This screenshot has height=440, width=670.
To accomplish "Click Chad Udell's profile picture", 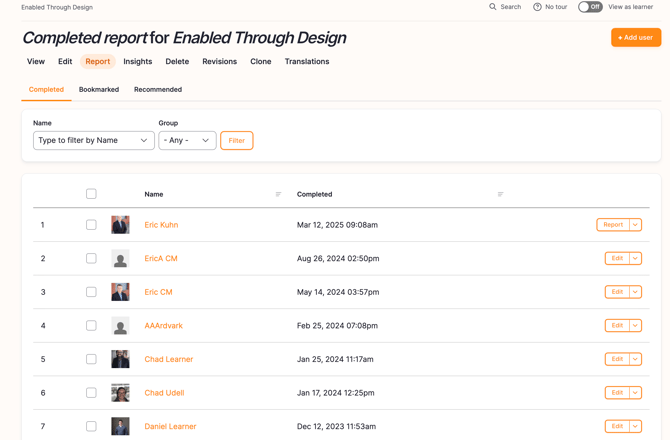I will click(120, 393).
